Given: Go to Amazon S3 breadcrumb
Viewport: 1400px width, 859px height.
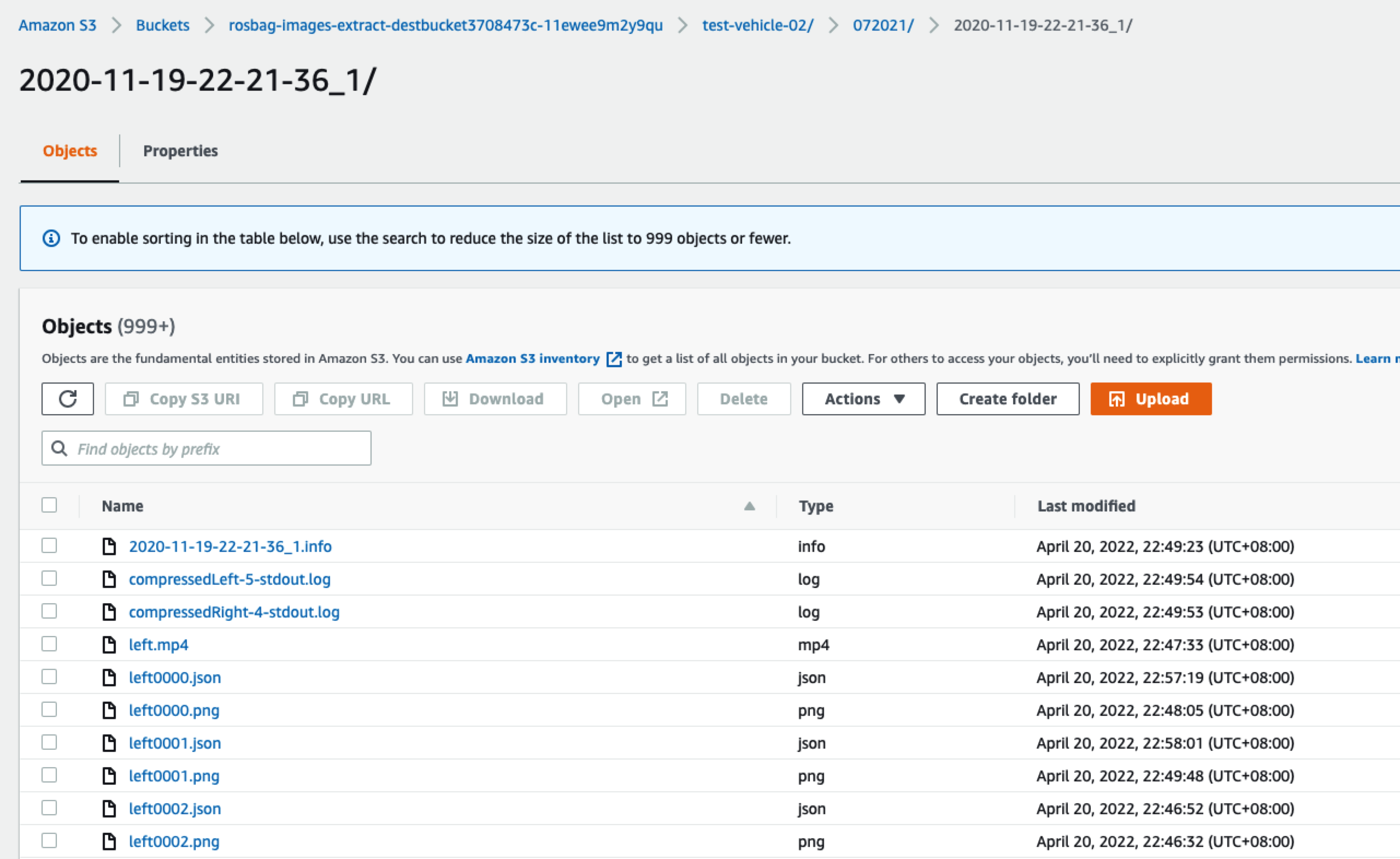Looking at the screenshot, I should coord(57,25).
